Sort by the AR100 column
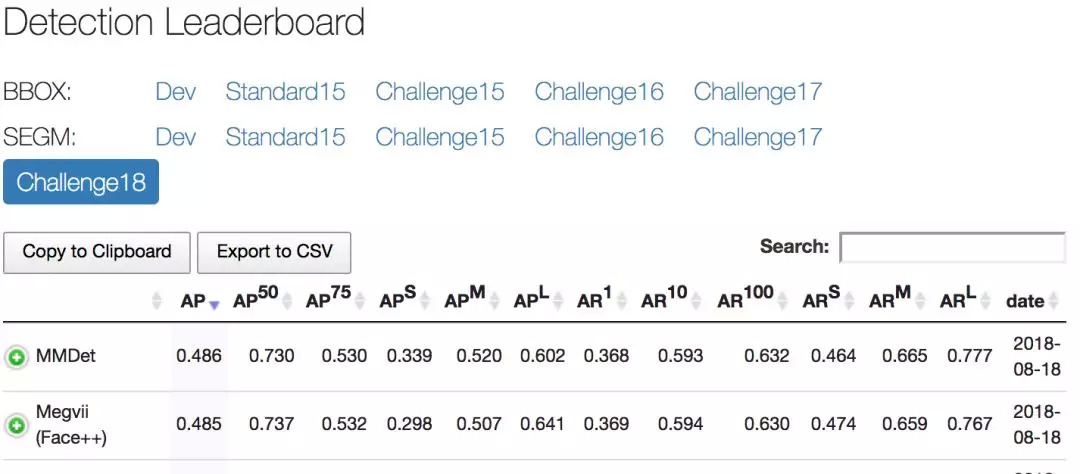The height and width of the screenshot is (474, 1080). coord(745,300)
